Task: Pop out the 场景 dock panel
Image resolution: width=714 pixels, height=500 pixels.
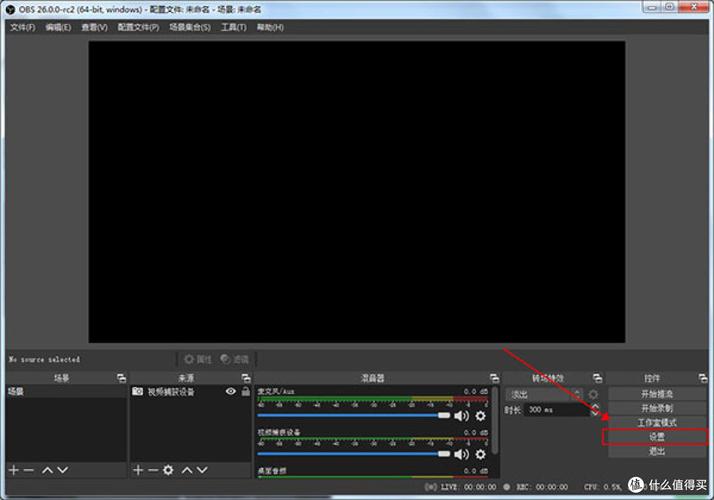Action: click(x=121, y=378)
